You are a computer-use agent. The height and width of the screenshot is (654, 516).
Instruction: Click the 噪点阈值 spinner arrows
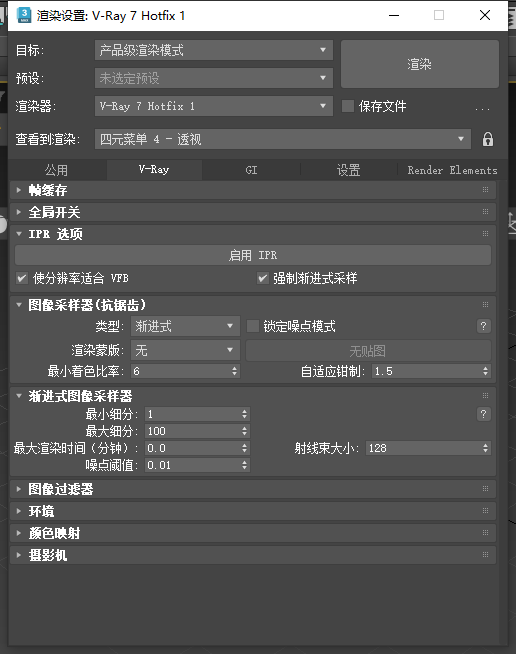(244, 465)
